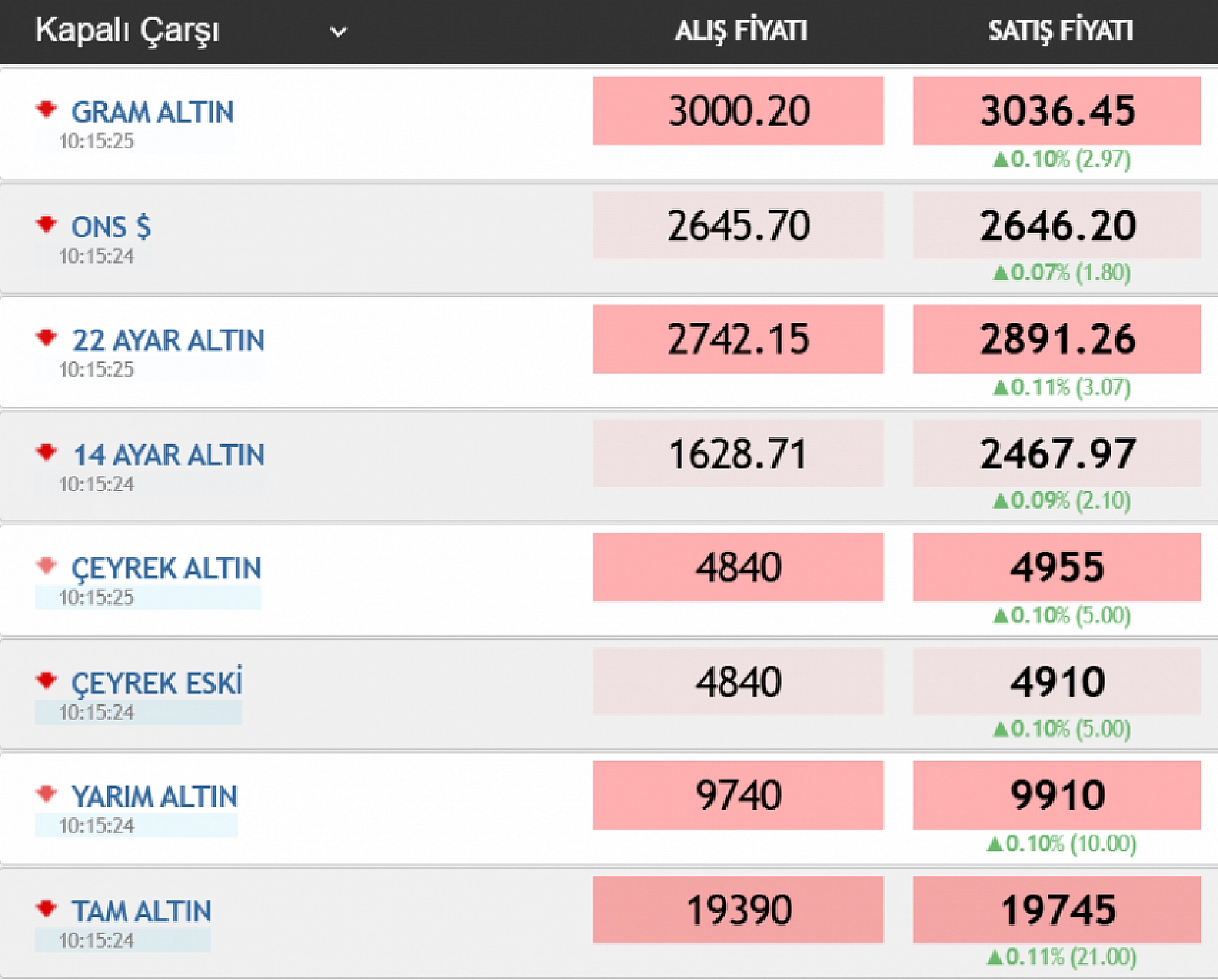The image size is (1218, 980).
Task: Open the 22 AYAR ALTIN link
Action: click(x=169, y=340)
